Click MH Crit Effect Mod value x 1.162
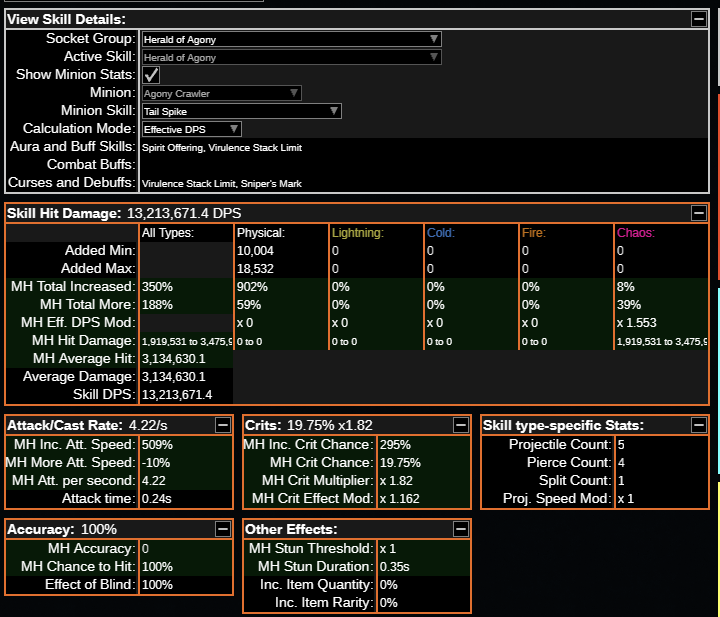The width and height of the screenshot is (720, 617). click(x=399, y=499)
